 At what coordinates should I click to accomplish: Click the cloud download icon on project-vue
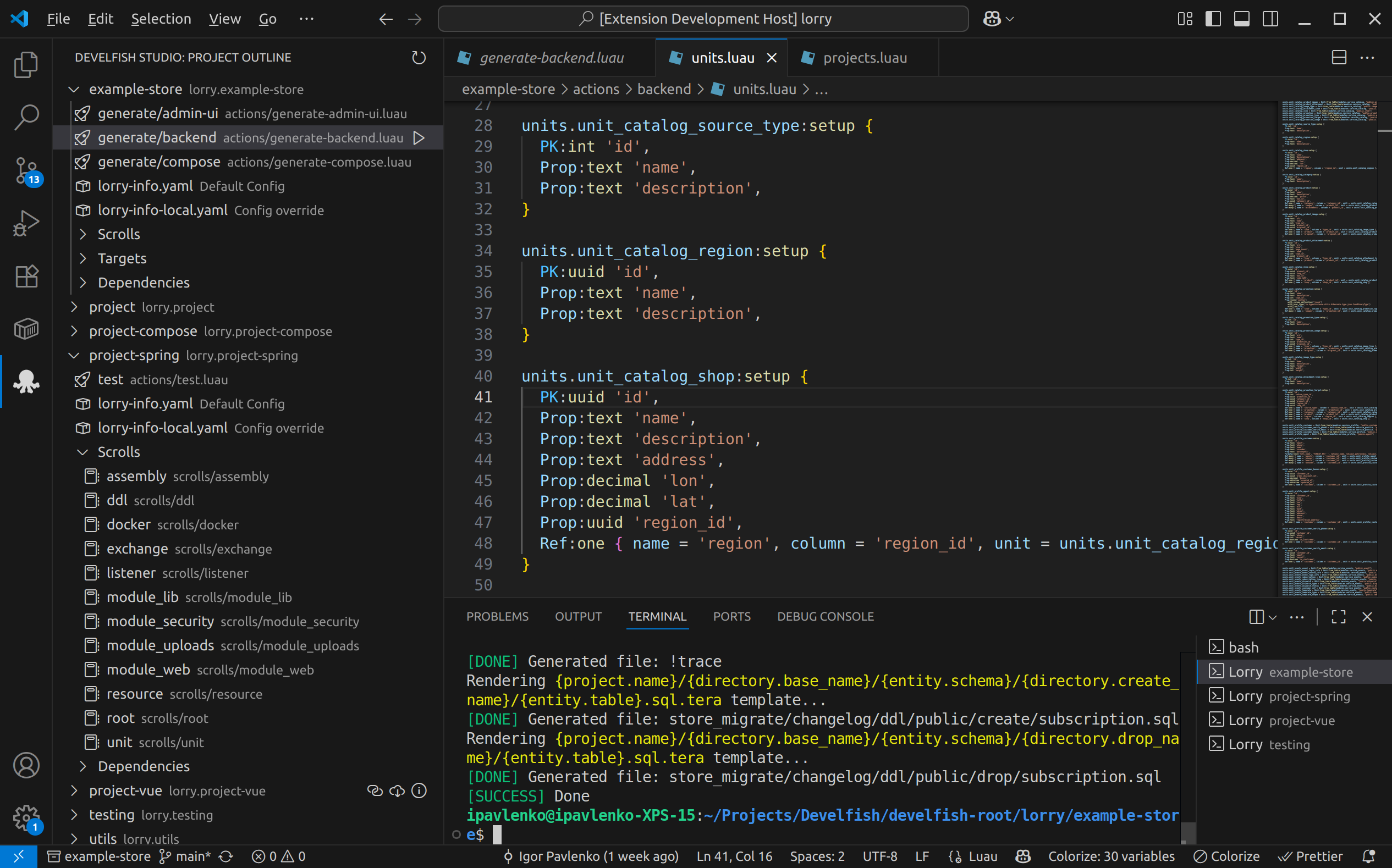397,790
